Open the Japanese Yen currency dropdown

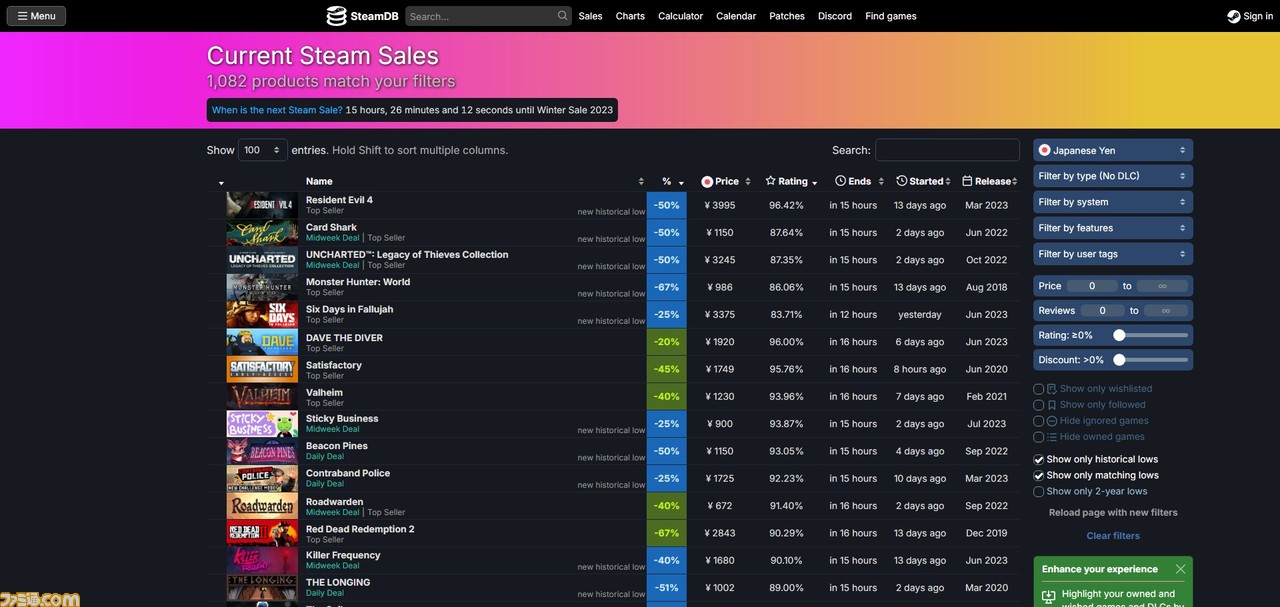click(1113, 150)
